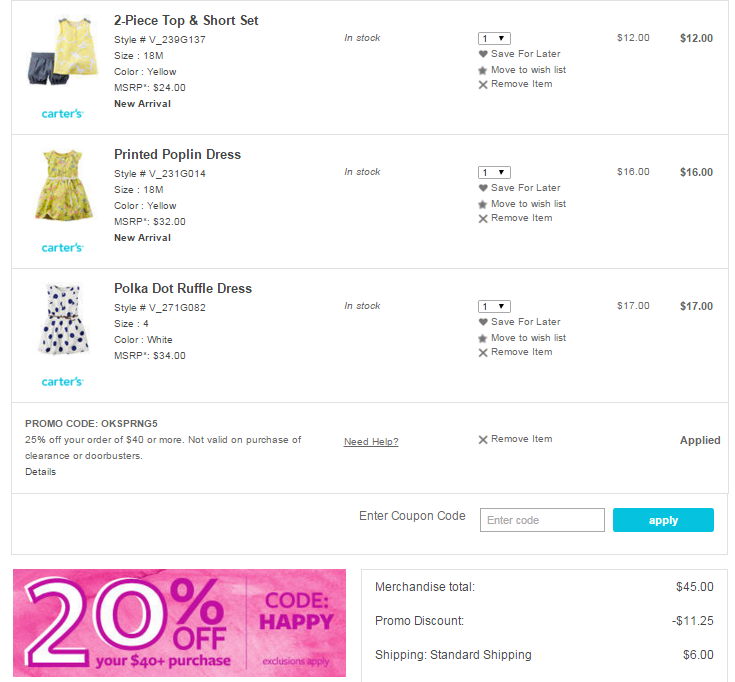Click heart icon for 2-Piece Top set
Screen dimensions: 735x682
[483, 54]
